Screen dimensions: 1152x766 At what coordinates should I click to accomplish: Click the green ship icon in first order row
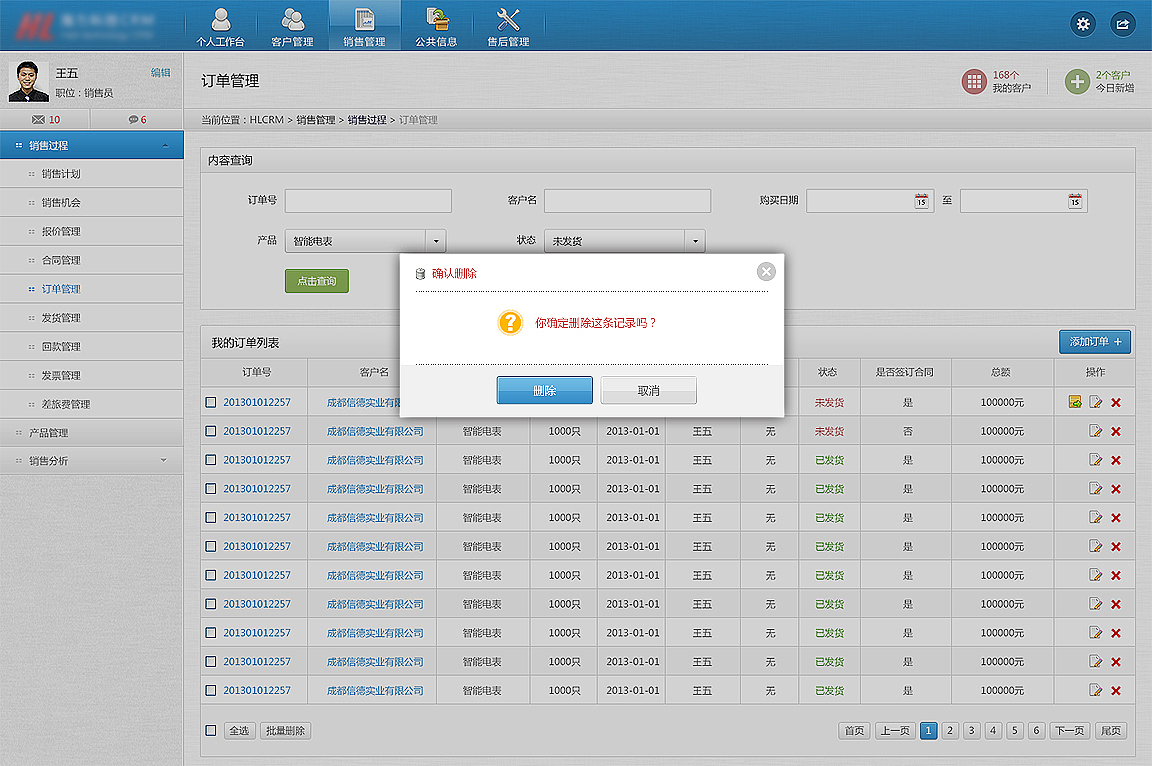pos(1075,402)
